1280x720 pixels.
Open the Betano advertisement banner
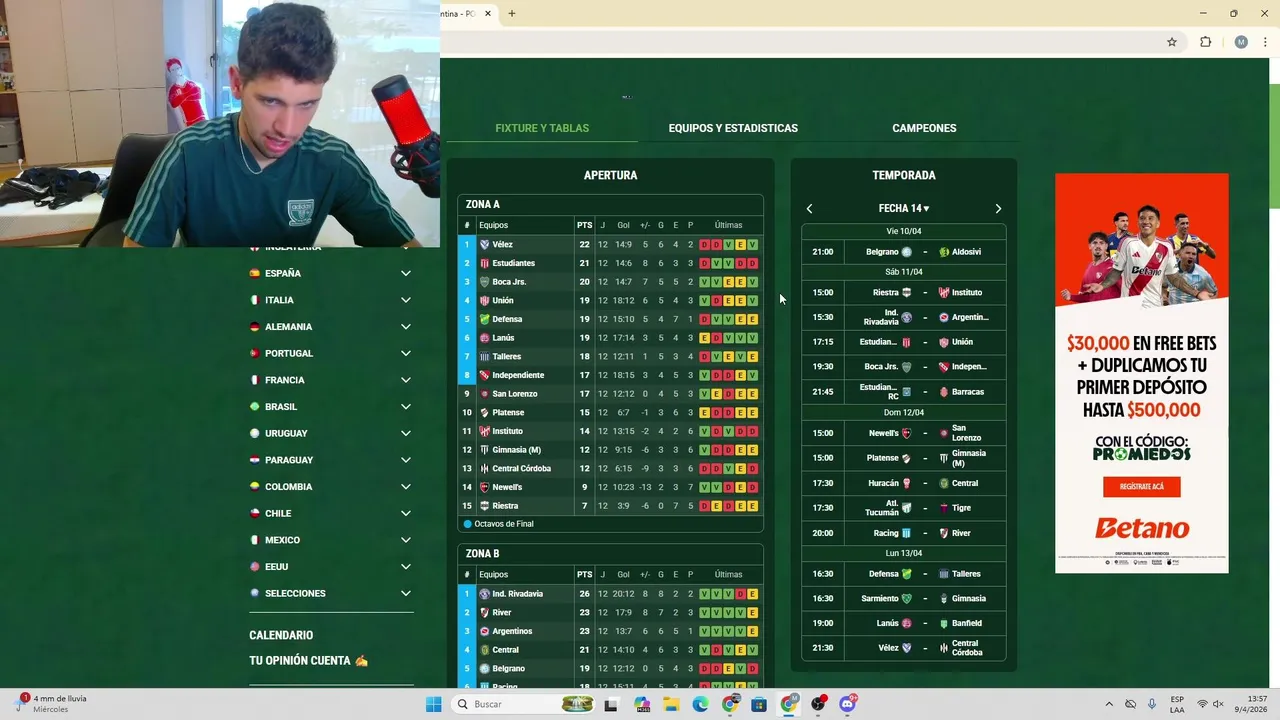point(1142,373)
